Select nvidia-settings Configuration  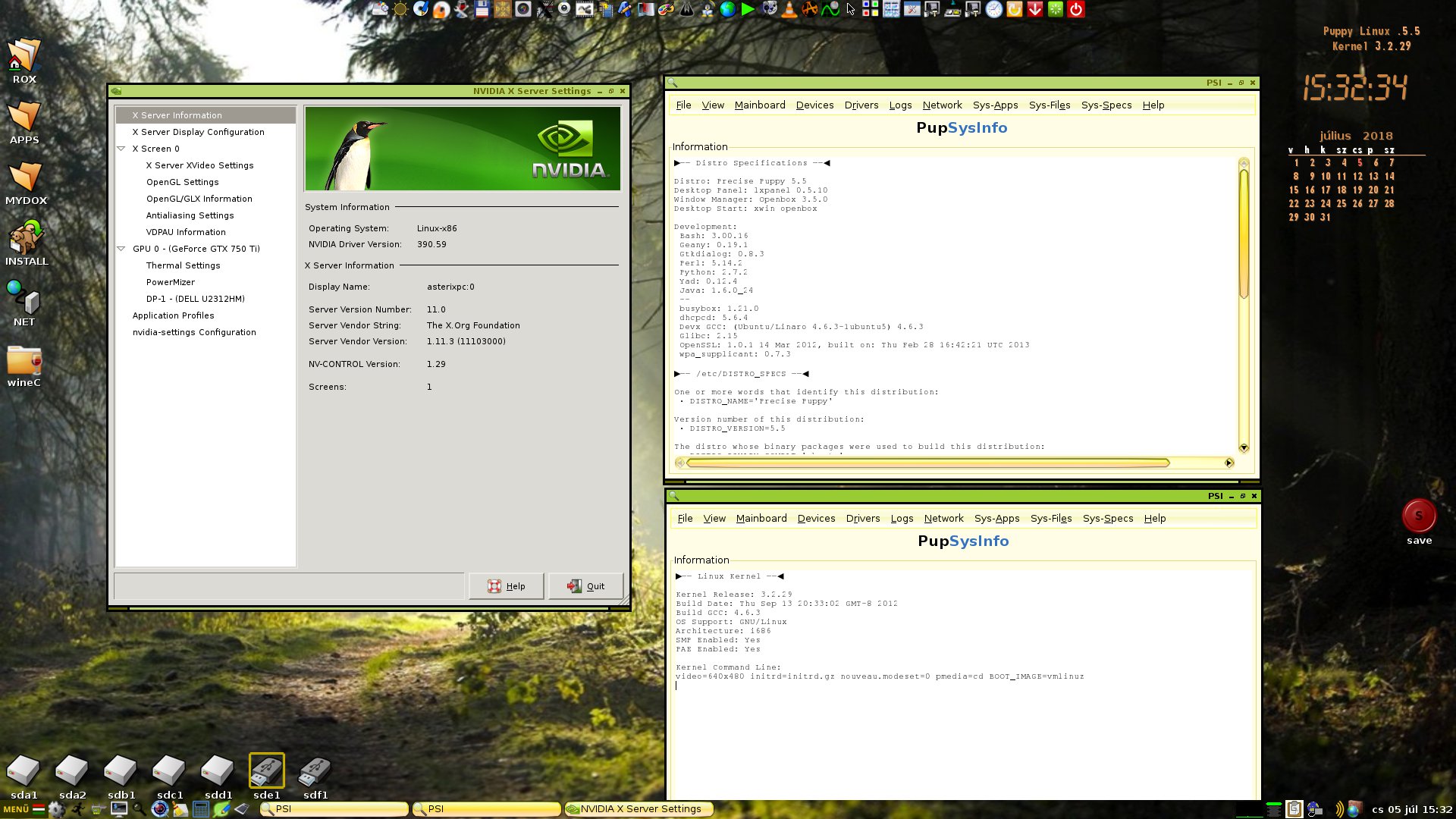click(194, 332)
